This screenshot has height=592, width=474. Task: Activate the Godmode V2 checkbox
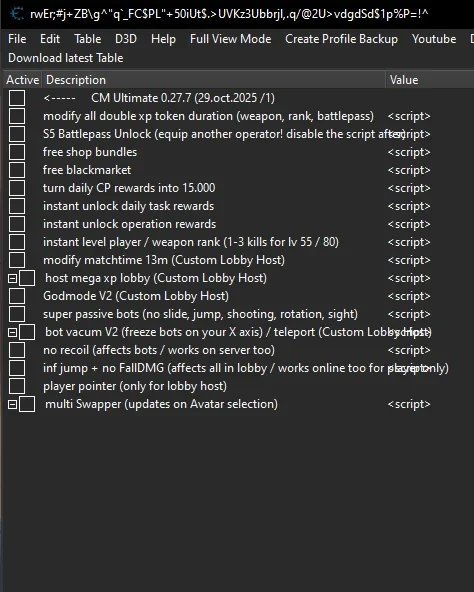pyautogui.click(x=17, y=296)
